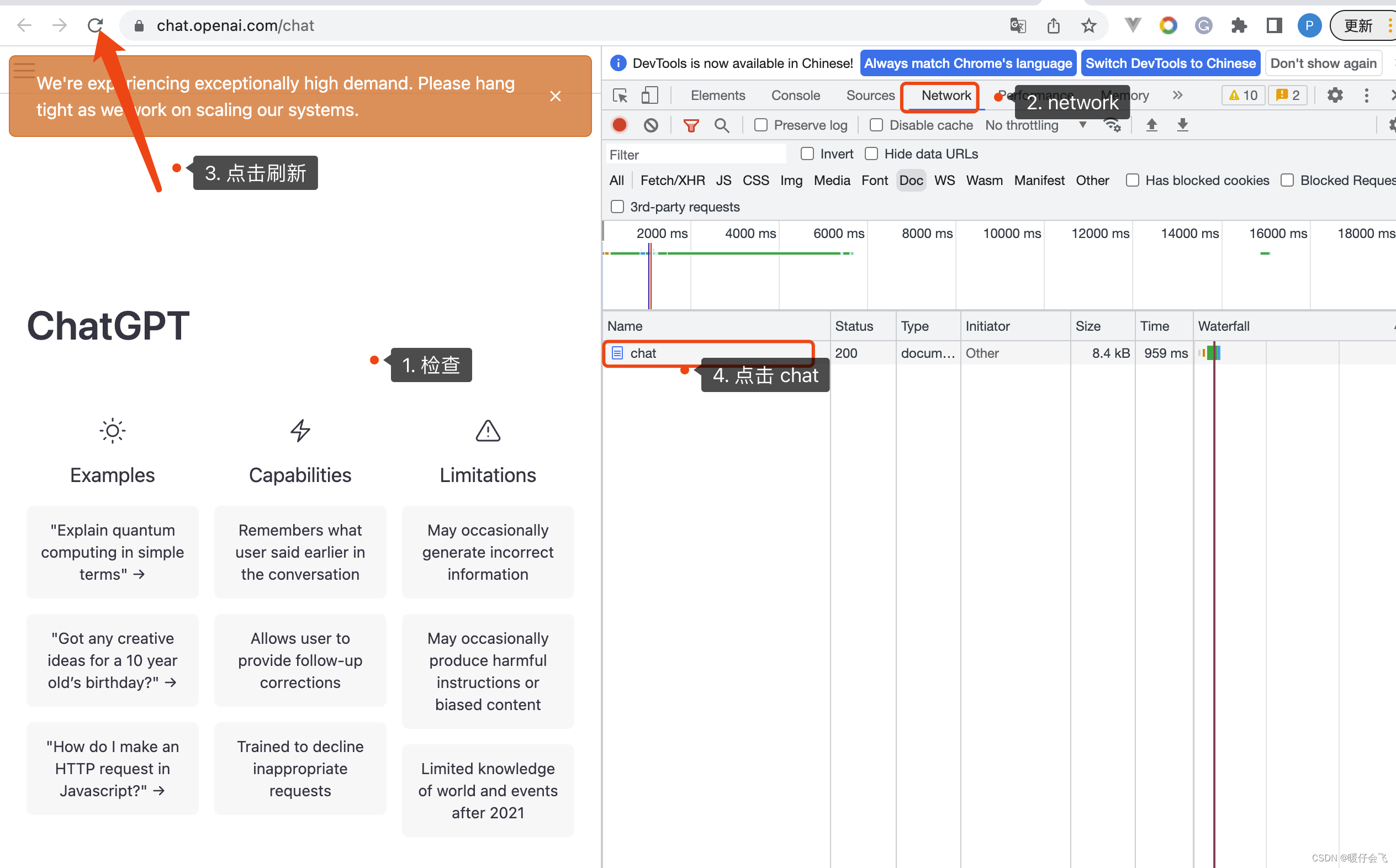Switch to the Elements tab
Image resolution: width=1396 pixels, height=868 pixels.
tap(717, 96)
